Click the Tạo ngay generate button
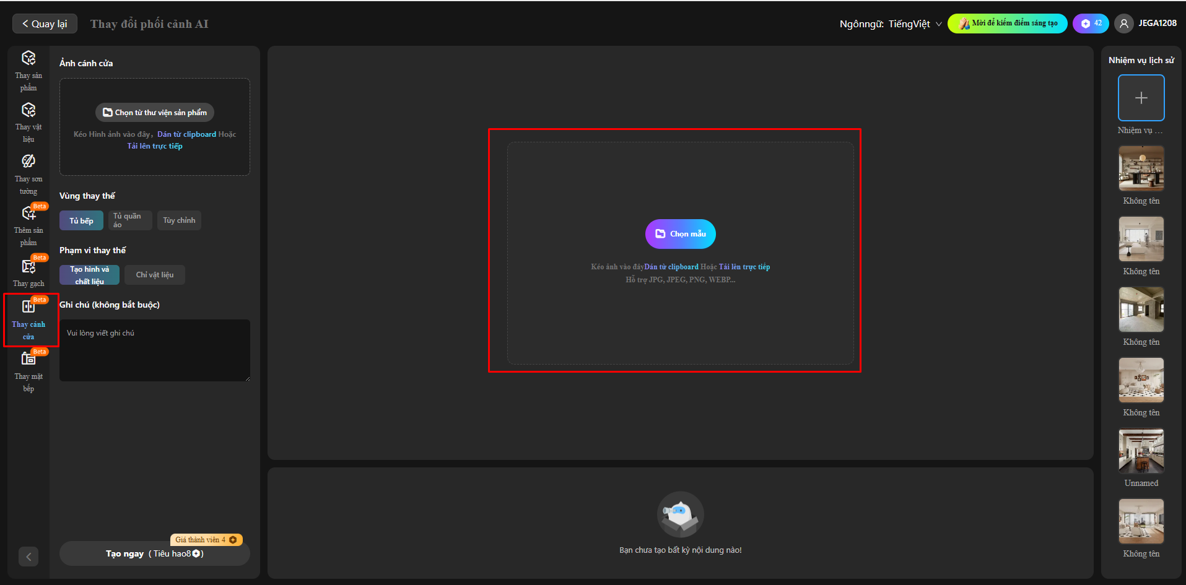 pos(154,553)
